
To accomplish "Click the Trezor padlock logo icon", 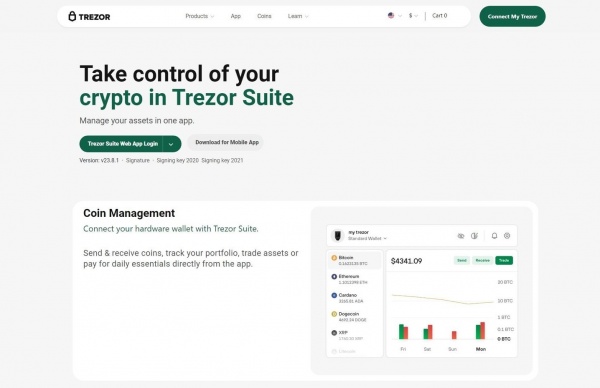I will pos(72,16).
